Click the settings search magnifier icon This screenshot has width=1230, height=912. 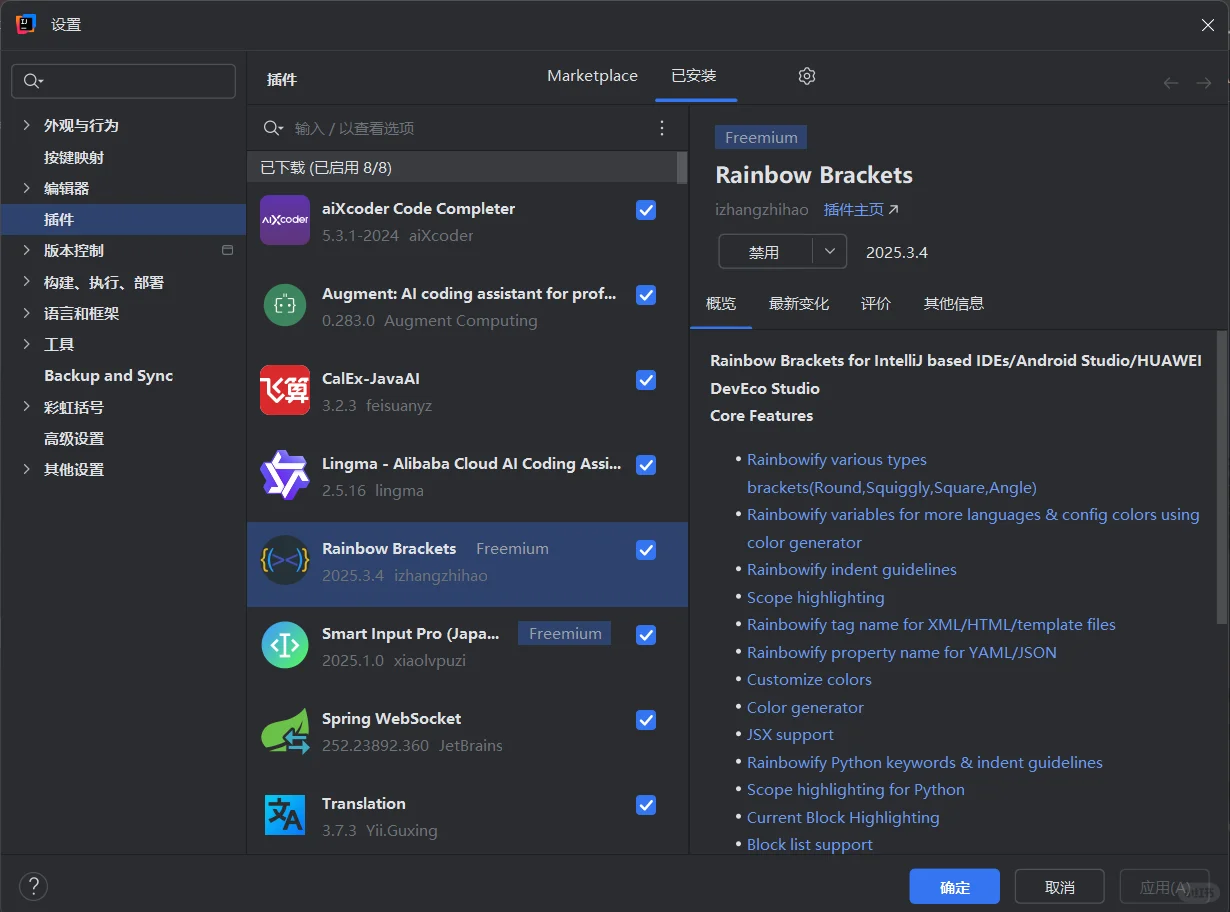pos(33,81)
